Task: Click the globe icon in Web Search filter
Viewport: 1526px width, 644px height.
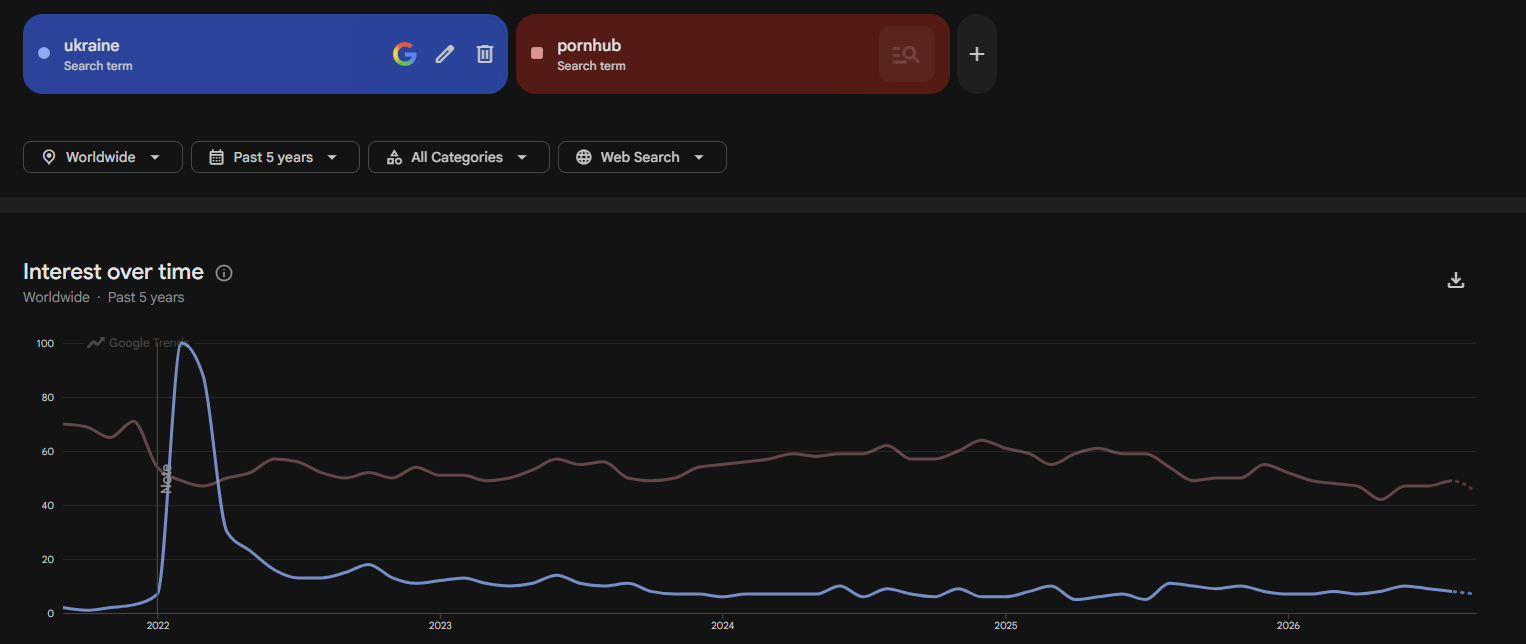Action: (x=584, y=157)
